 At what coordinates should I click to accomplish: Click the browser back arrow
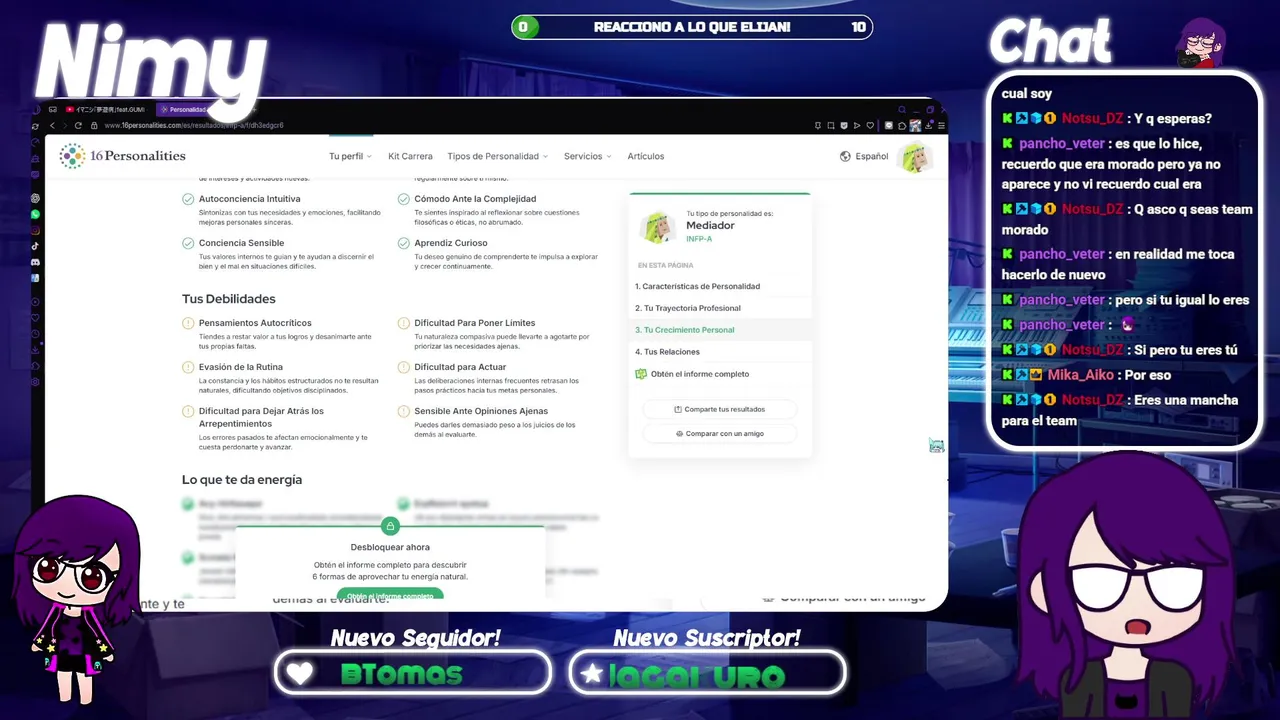[x=53, y=125]
